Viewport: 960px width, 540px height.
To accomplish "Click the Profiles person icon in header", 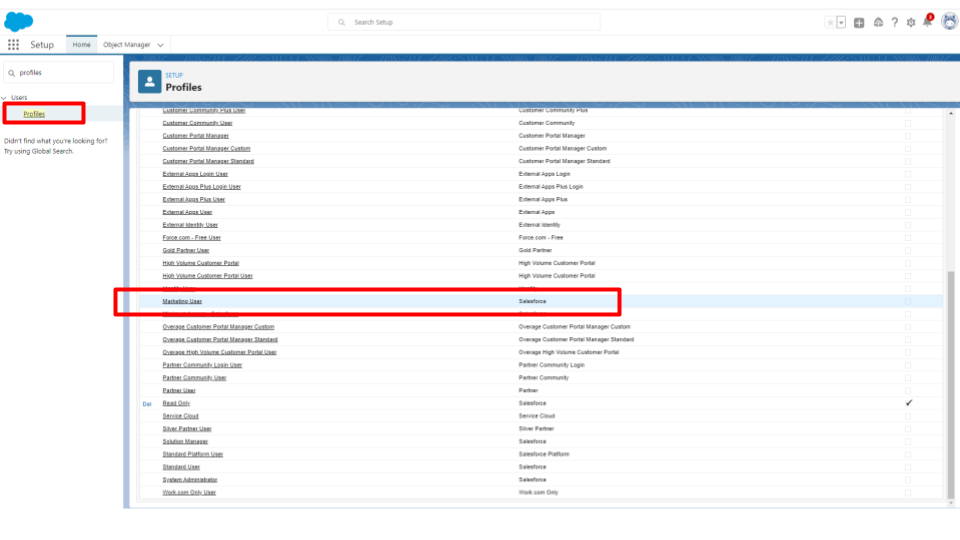I will (149, 81).
